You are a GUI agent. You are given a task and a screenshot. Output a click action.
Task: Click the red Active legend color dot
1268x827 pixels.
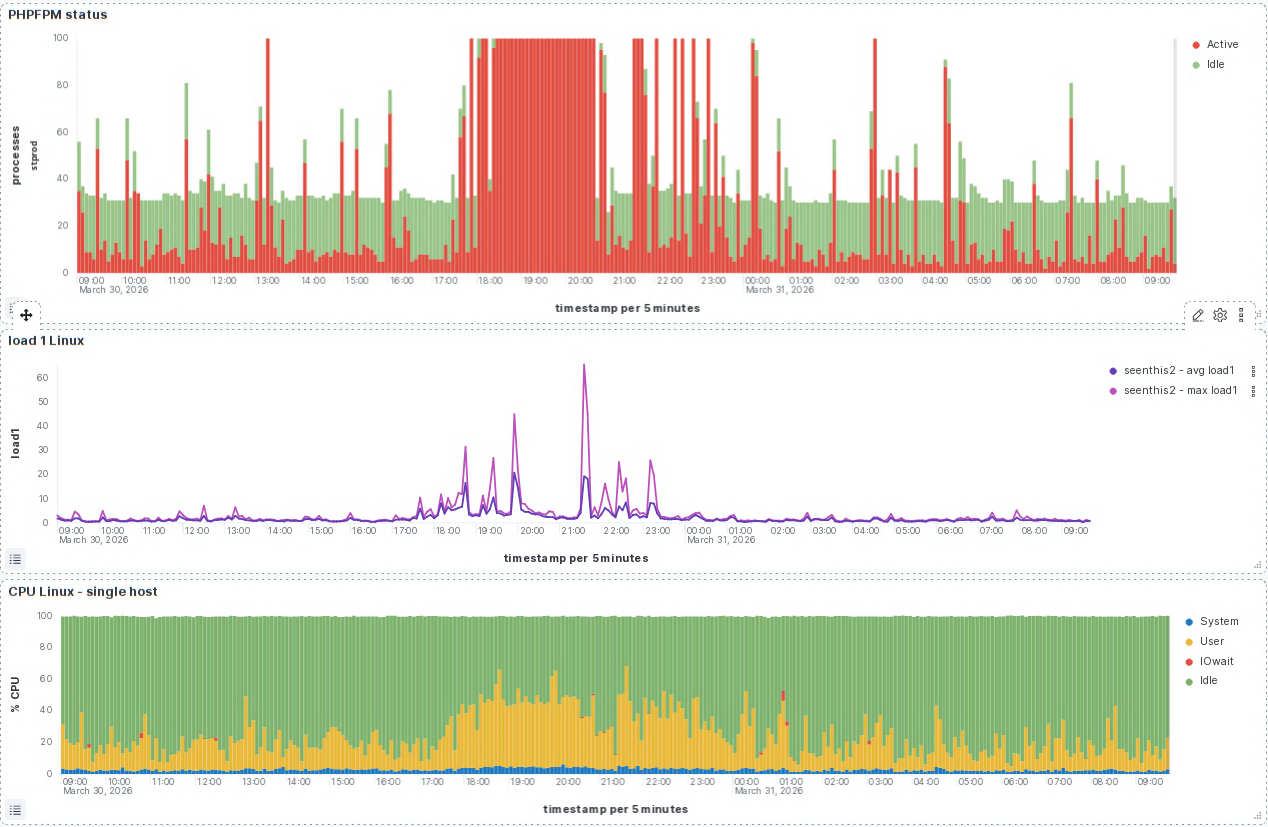(1196, 45)
